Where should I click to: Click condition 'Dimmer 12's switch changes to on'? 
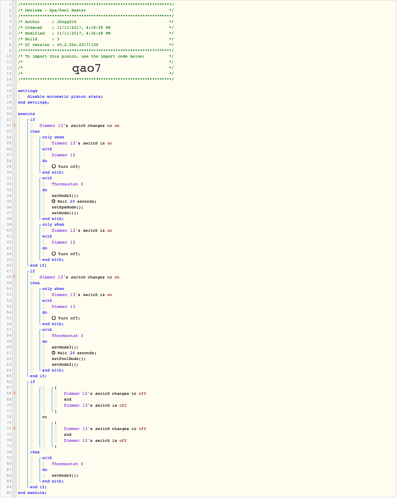pyautogui.click(x=79, y=277)
